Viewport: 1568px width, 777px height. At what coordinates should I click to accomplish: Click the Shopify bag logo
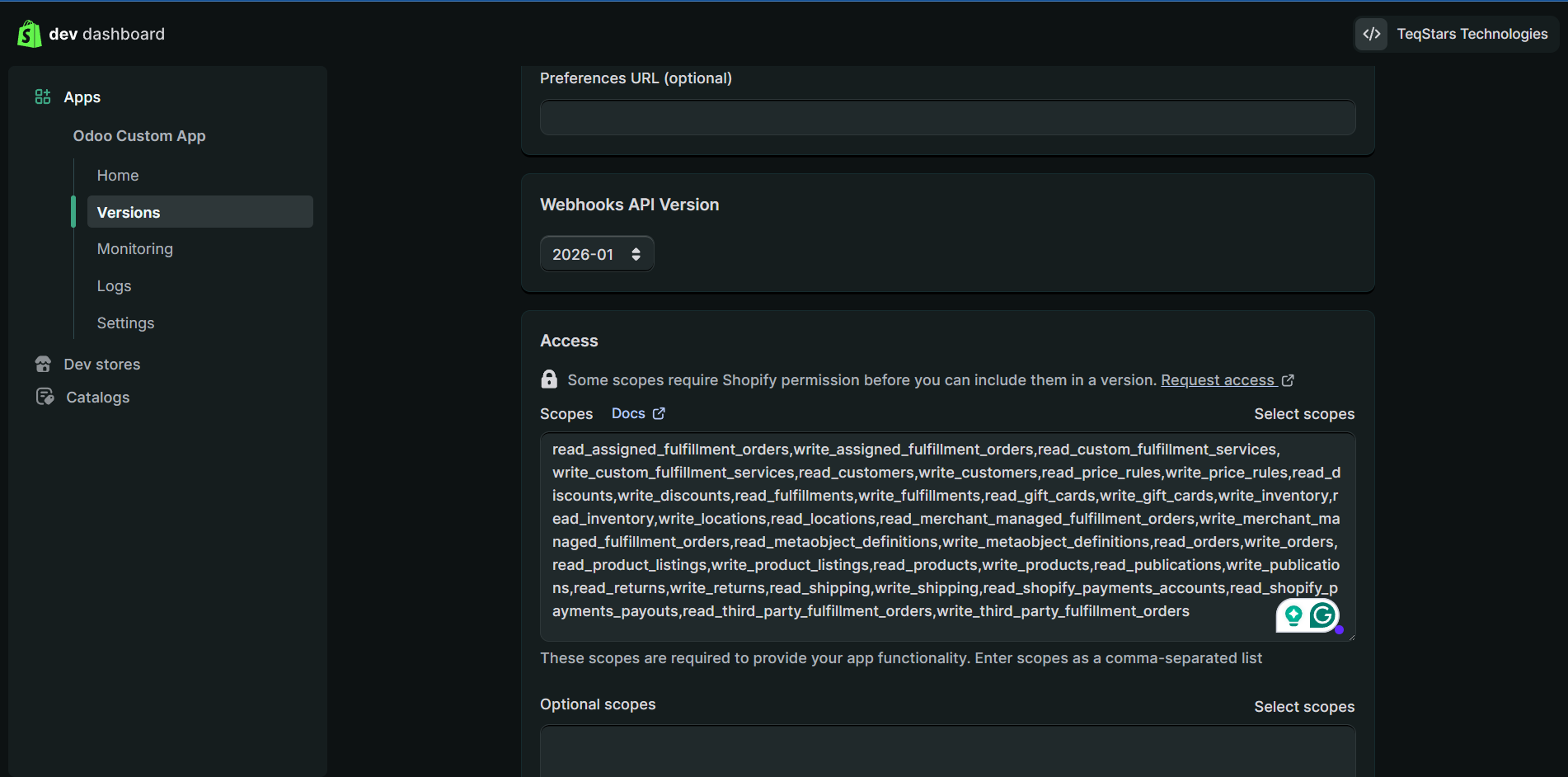click(x=30, y=34)
